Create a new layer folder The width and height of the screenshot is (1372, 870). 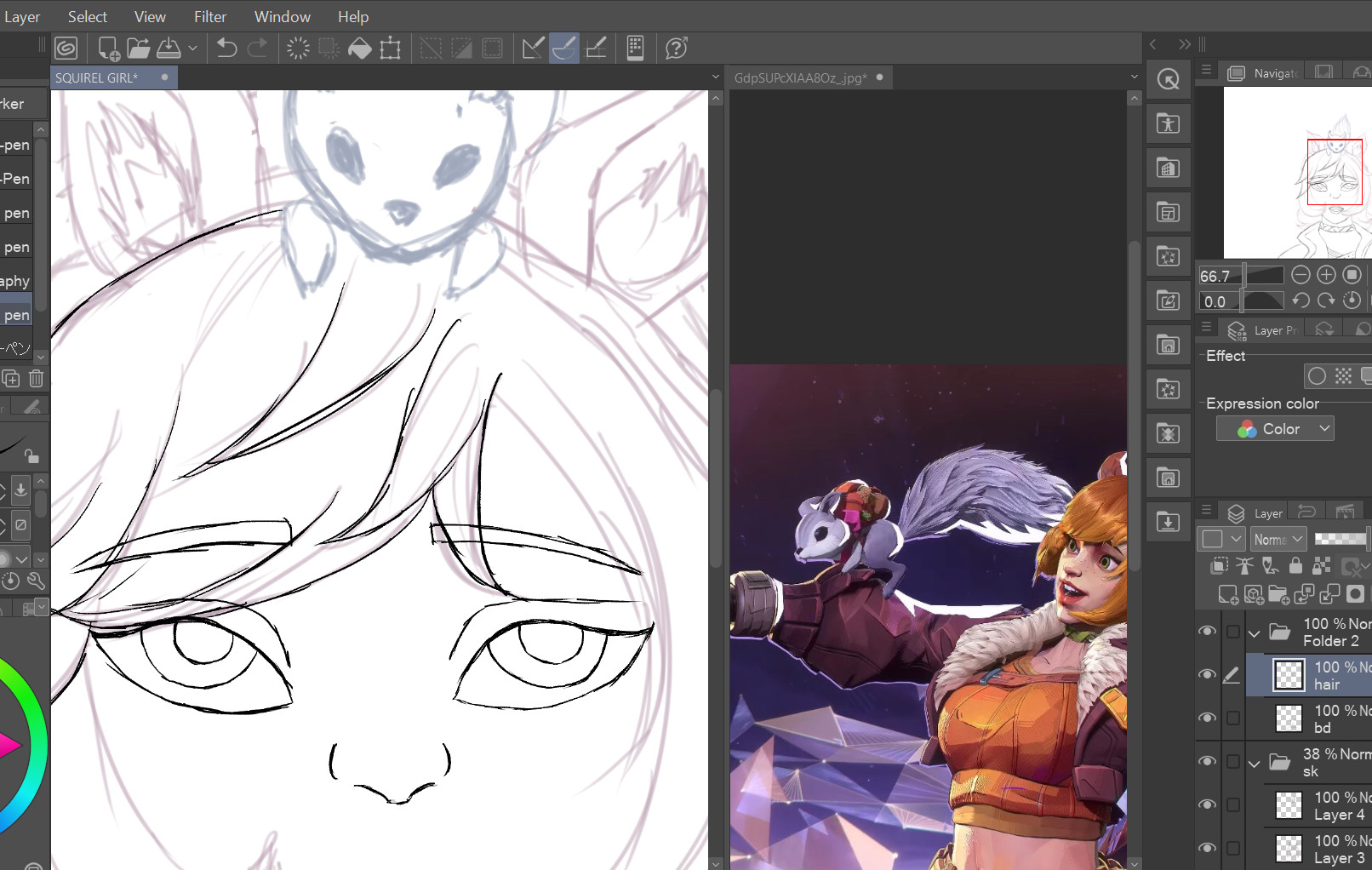tap(1278, 594)
